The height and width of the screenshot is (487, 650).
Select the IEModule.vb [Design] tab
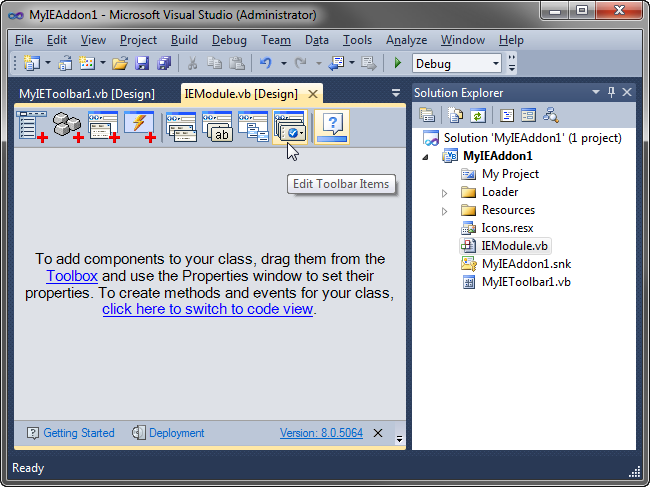point(241,94)
